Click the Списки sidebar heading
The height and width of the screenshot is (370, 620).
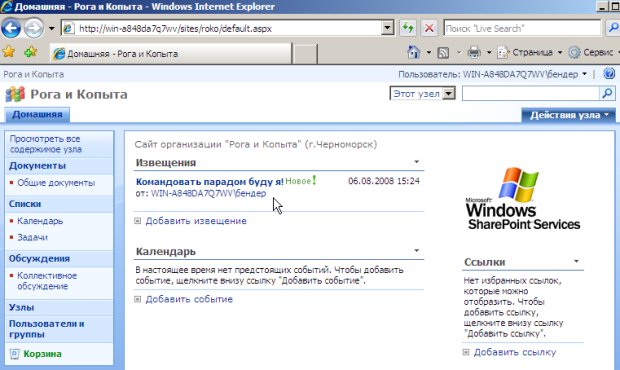[25, 204]
